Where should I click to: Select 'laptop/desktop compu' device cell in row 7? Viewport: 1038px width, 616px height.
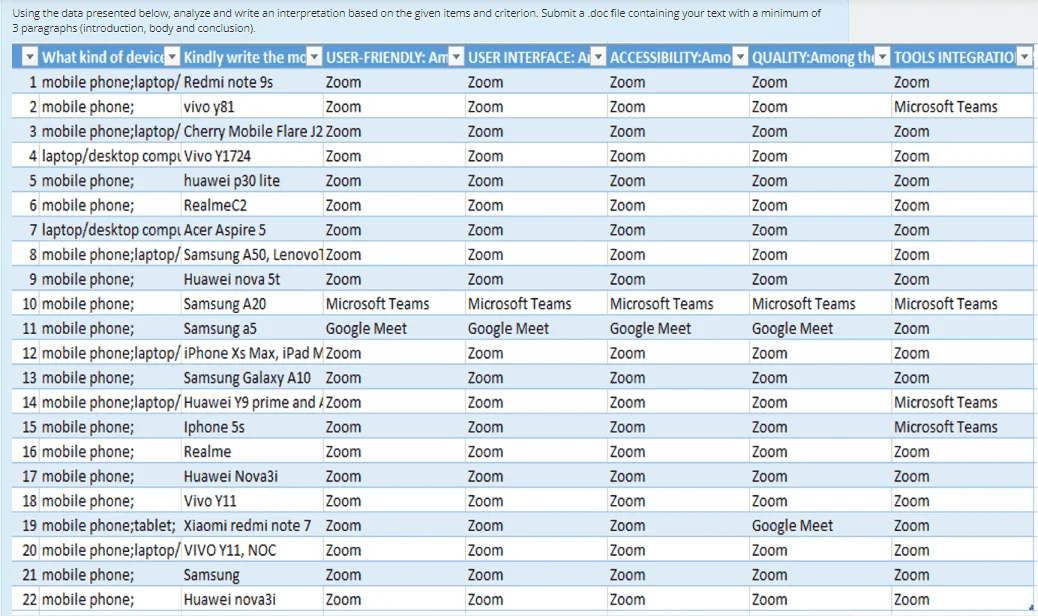111,230
